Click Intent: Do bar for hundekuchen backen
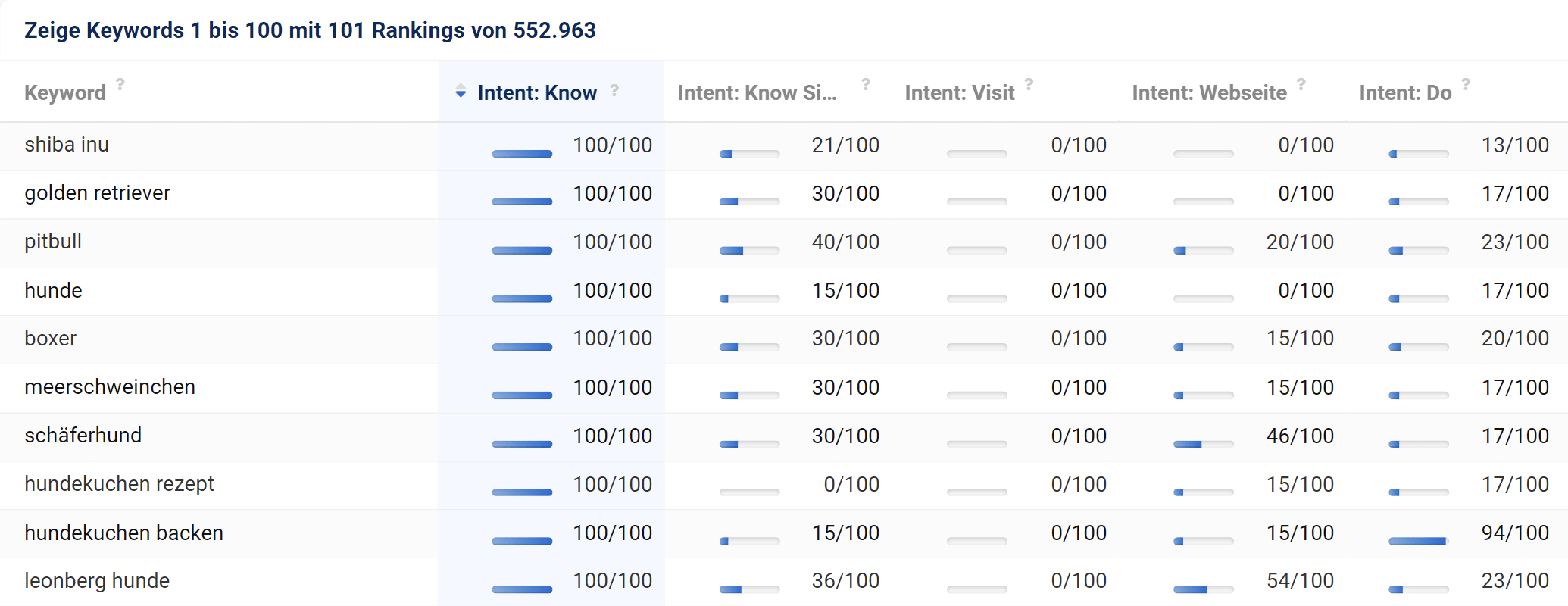This screenshot has height=606, width=1568. point(1418,541)
